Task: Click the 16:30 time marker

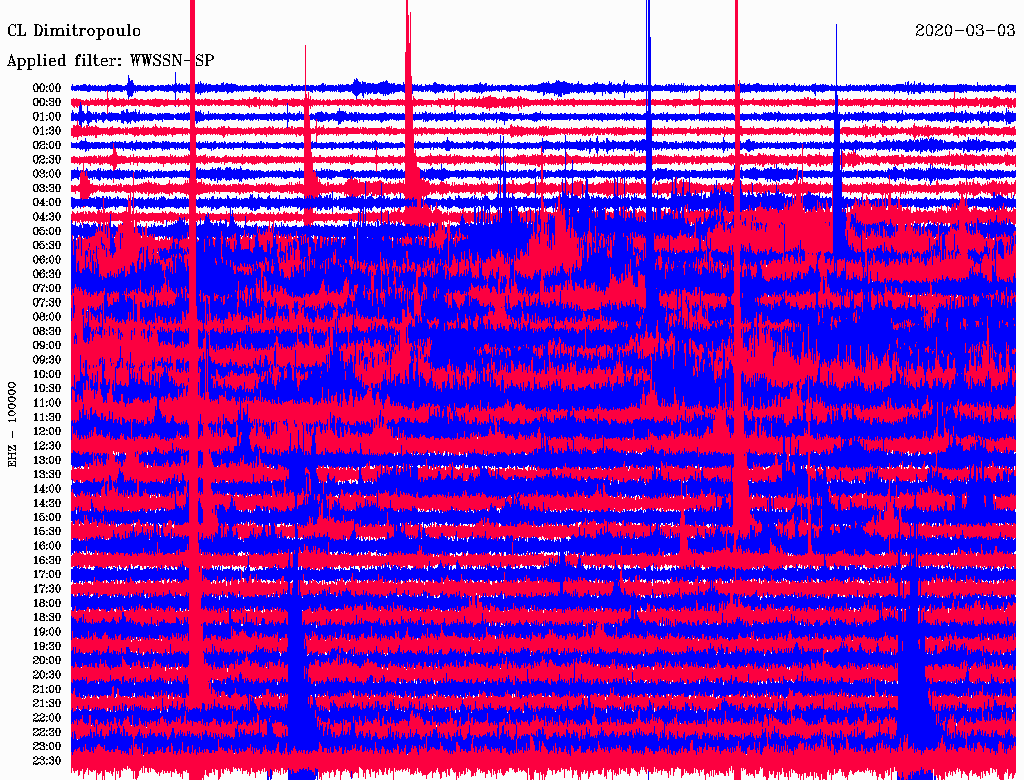Action: point(47,561)
